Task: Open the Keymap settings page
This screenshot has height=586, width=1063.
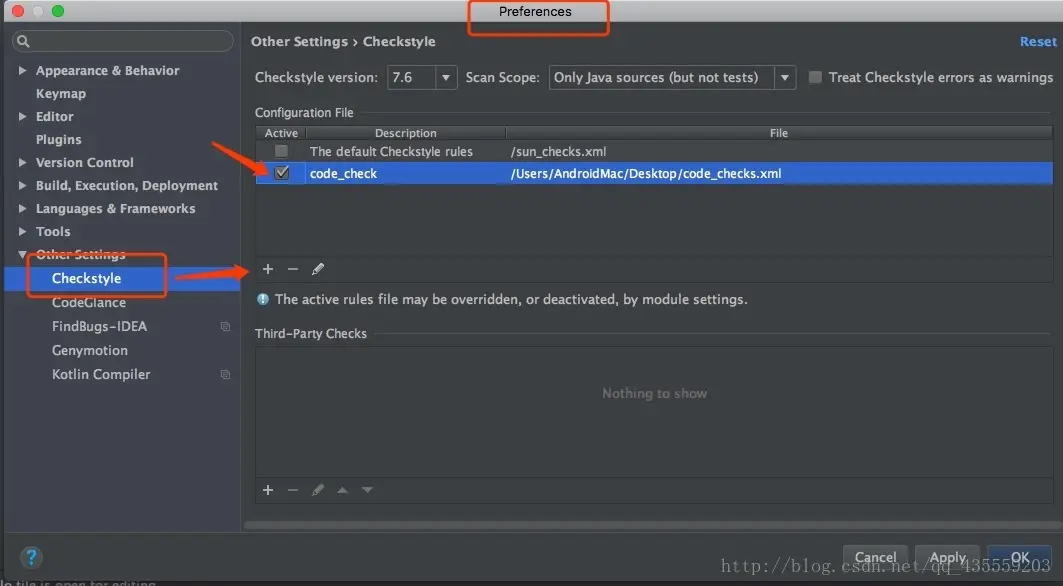Action: [61, 94]
